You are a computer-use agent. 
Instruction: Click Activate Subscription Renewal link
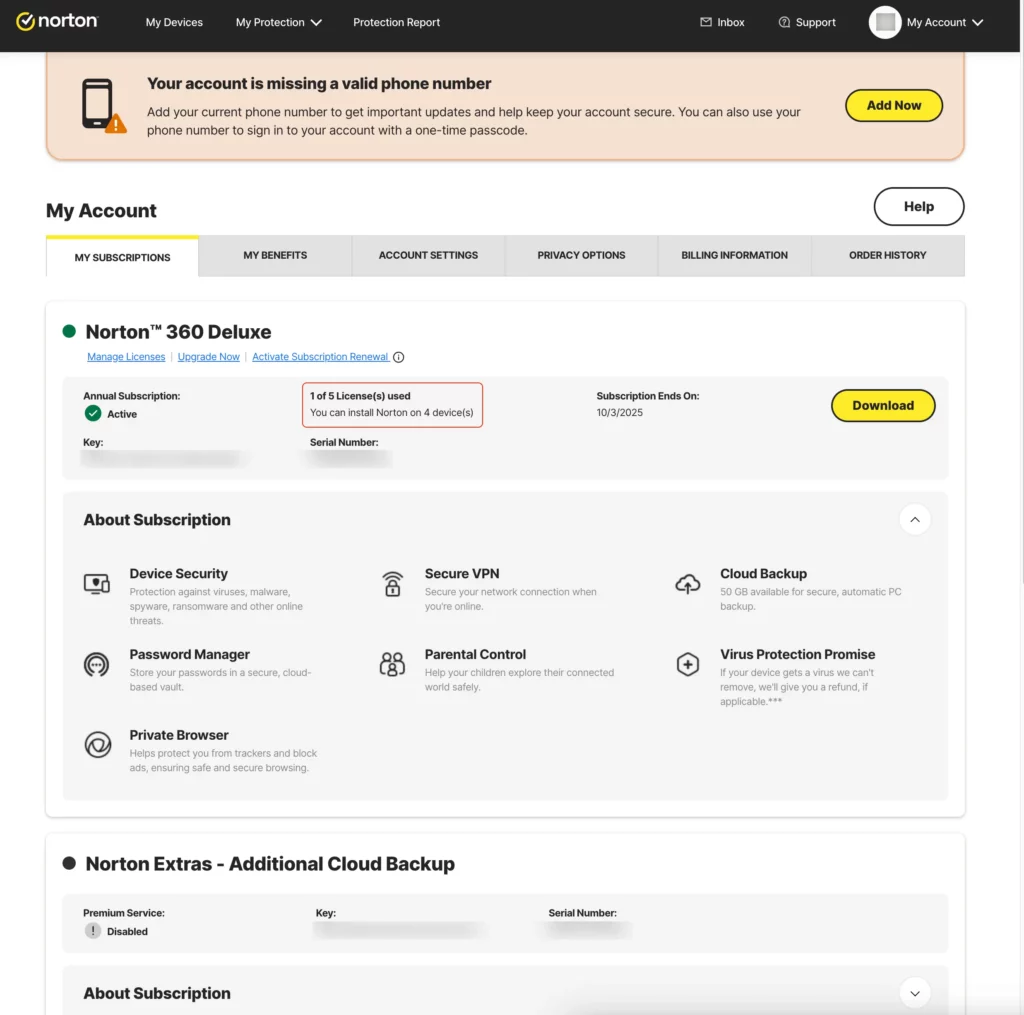point(320,357)
